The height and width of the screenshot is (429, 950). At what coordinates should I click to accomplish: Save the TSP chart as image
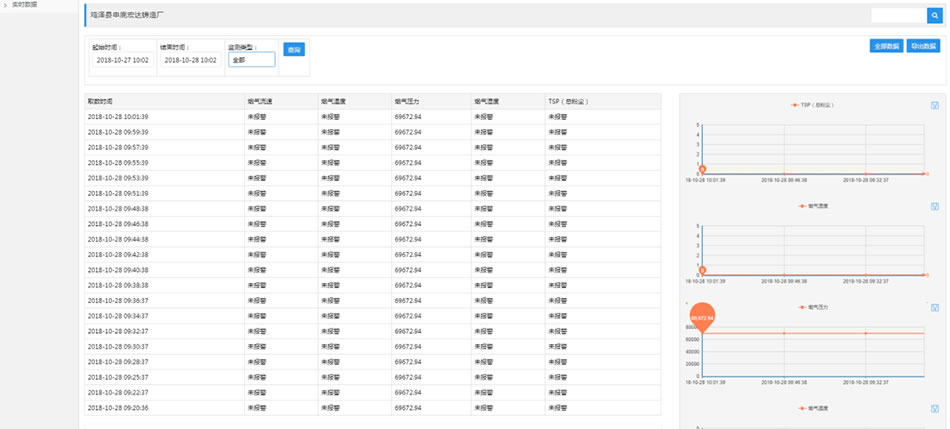pos(934,105)
